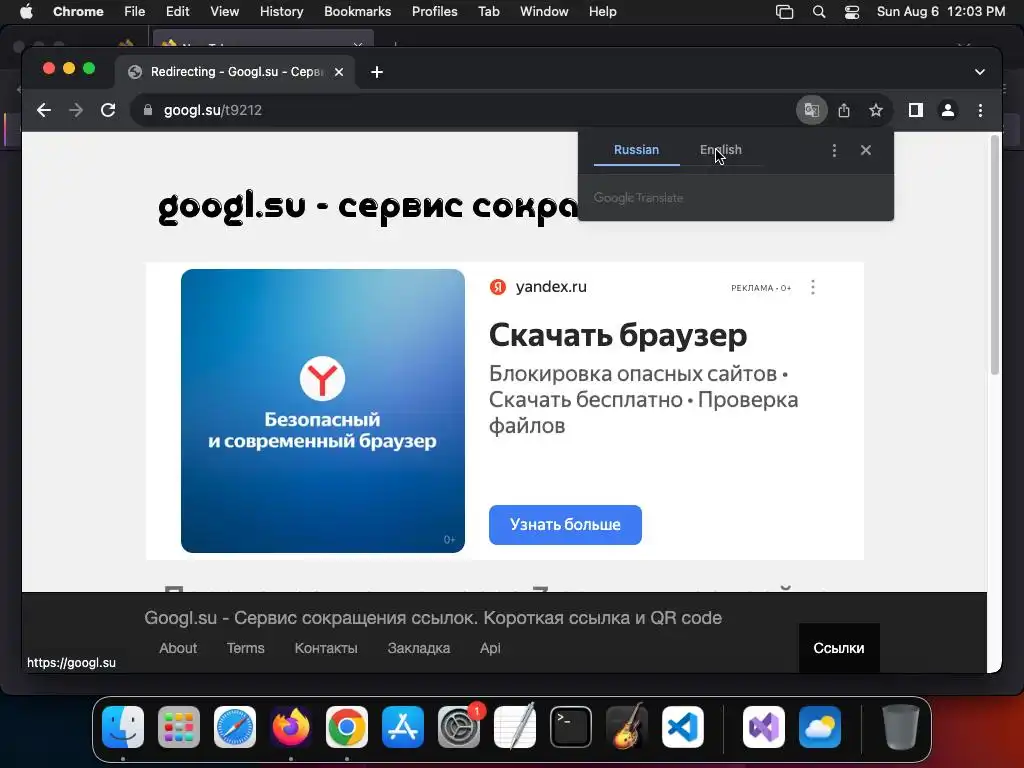Open the Bookmarks menu

coord(357,12)
